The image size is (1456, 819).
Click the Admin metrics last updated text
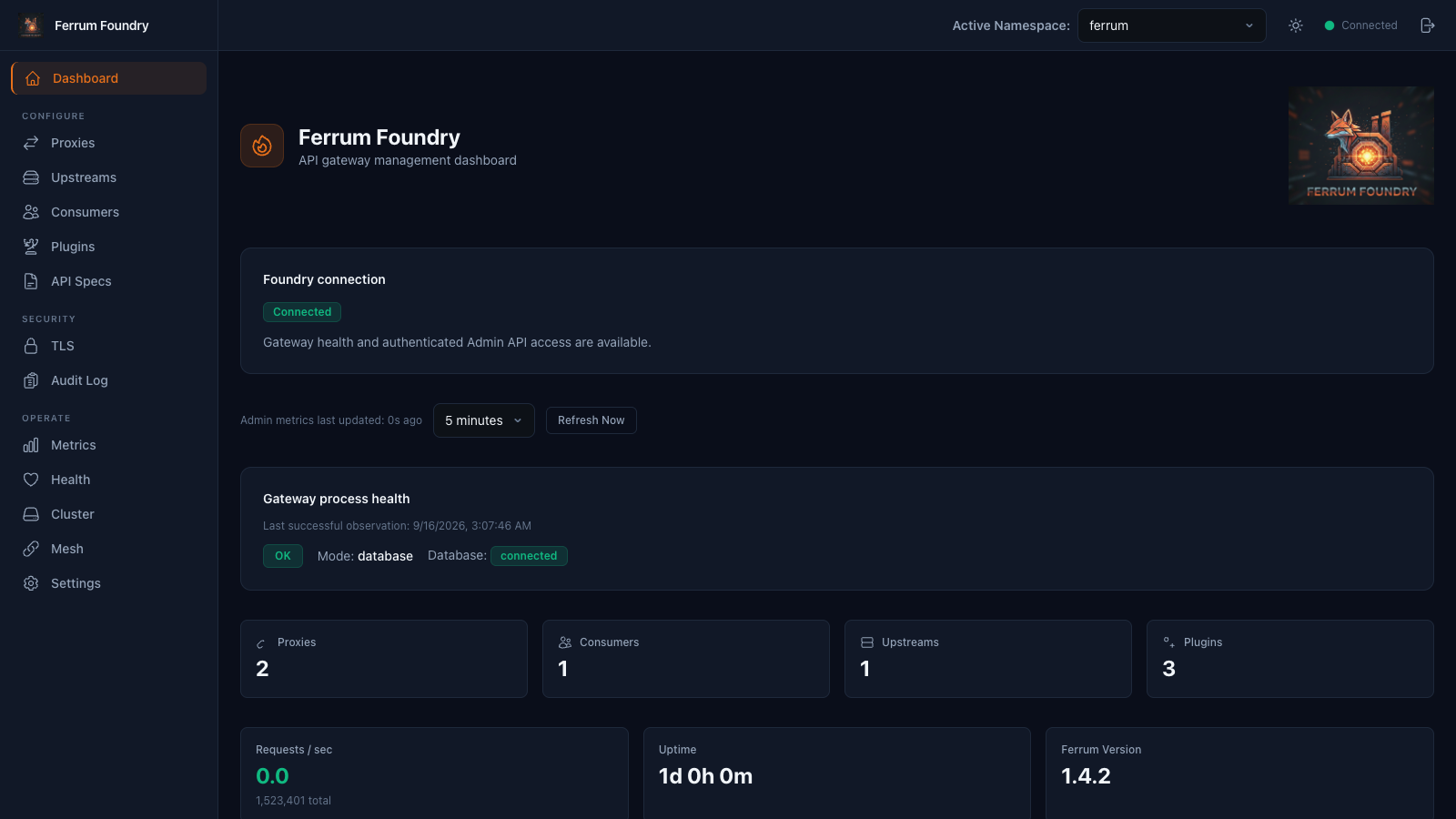tap(331, 420)
